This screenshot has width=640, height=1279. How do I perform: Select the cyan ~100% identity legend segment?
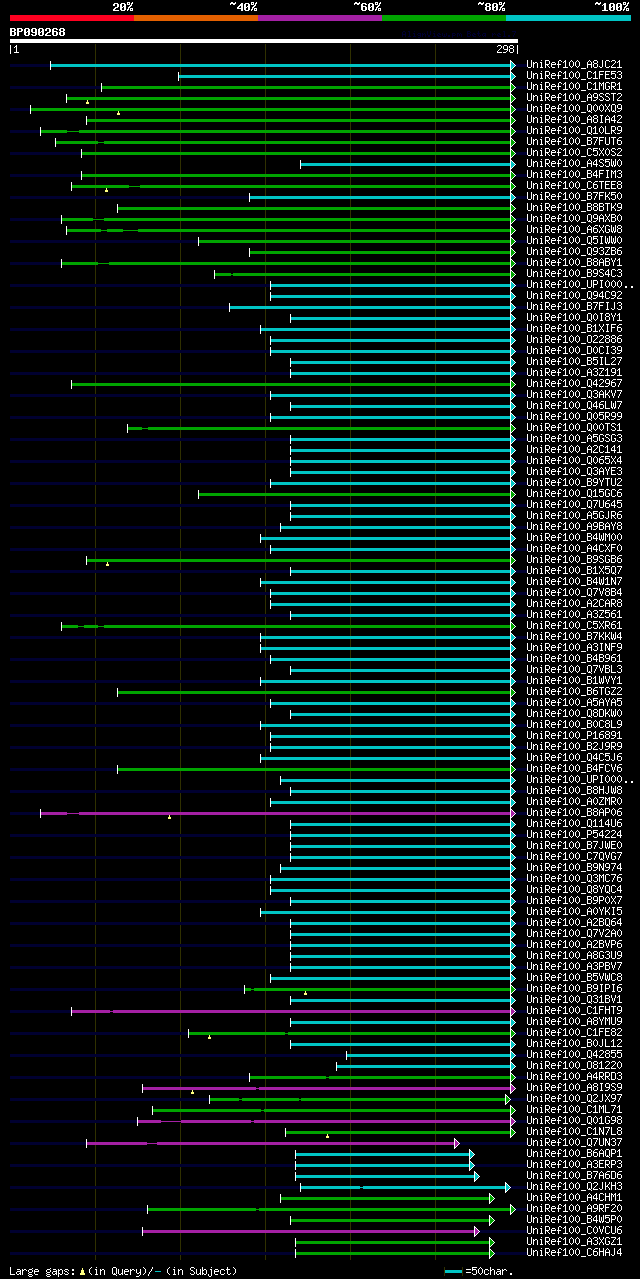[568, 18]
